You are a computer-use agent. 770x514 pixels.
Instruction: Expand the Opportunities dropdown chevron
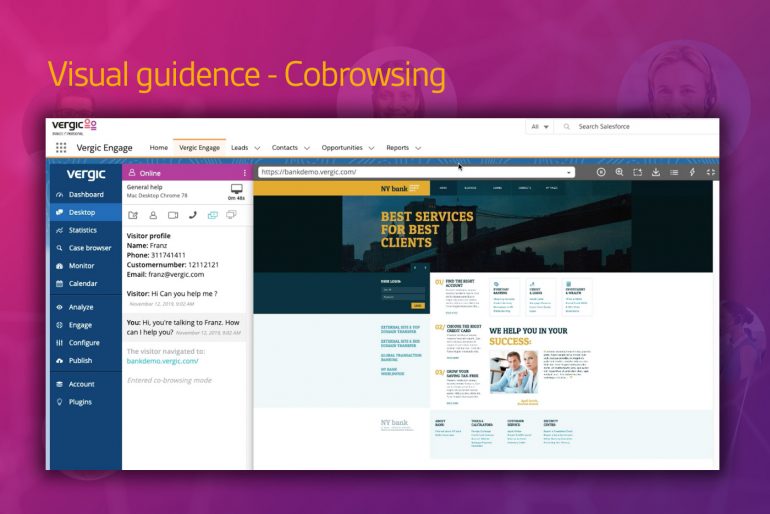[x=371, y=148]
